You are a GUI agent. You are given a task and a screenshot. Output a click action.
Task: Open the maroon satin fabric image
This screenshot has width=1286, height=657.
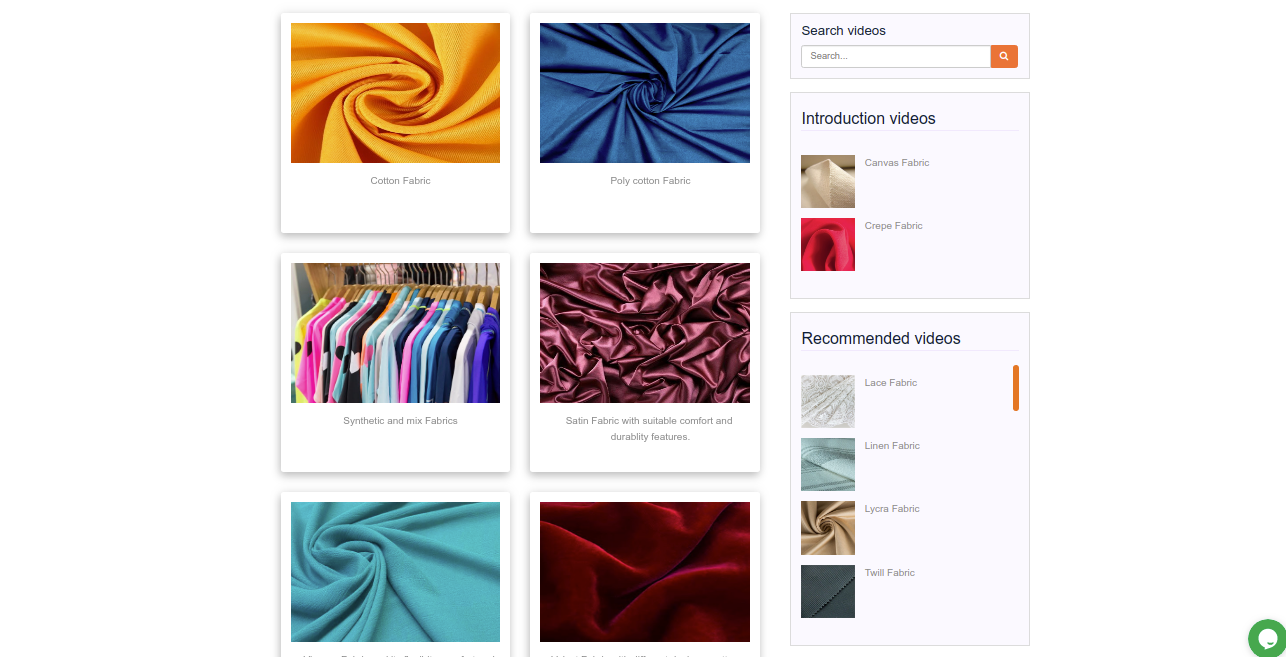point(645,333)
